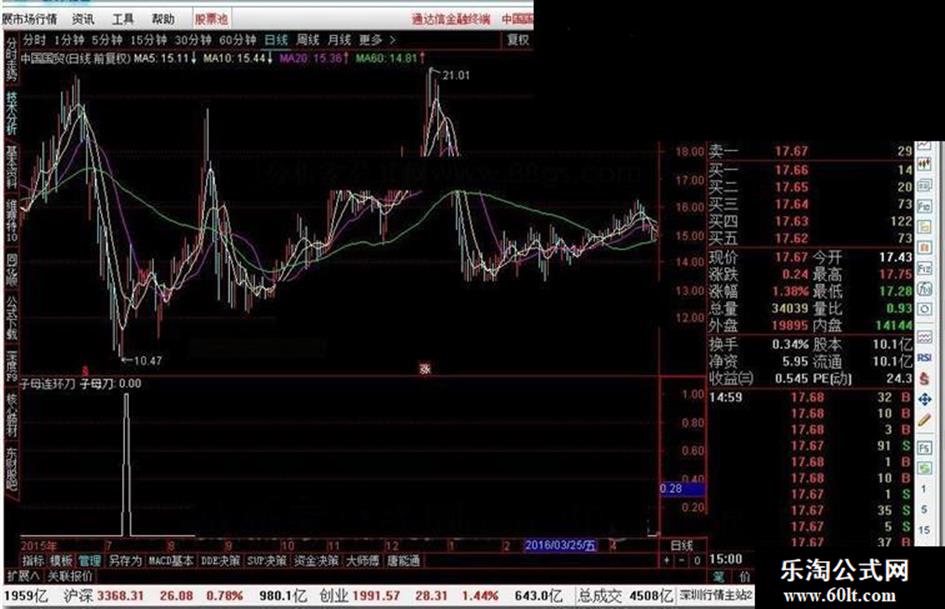
Task: Click the FS icon in right toolbar
Action: [x=923, y=447]
